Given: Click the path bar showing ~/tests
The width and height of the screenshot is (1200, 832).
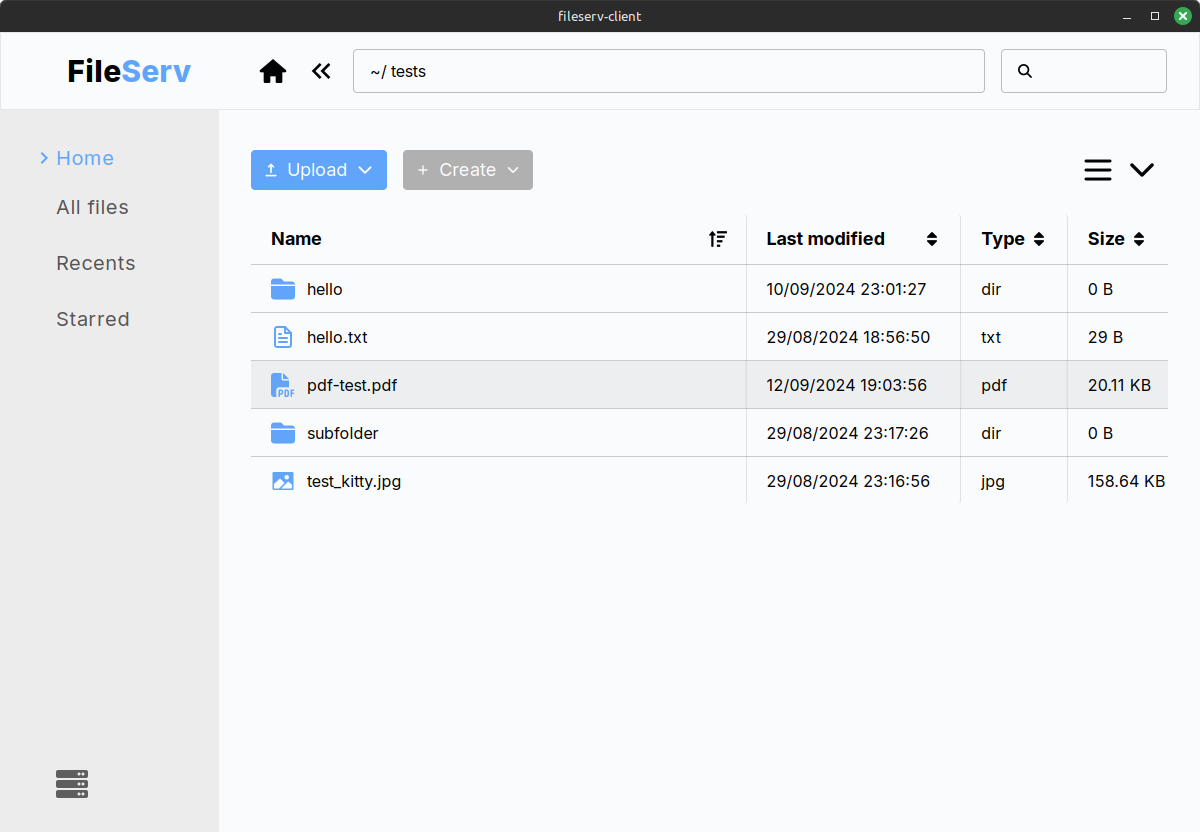Looking at the screenshot, I should pos(668,70).
